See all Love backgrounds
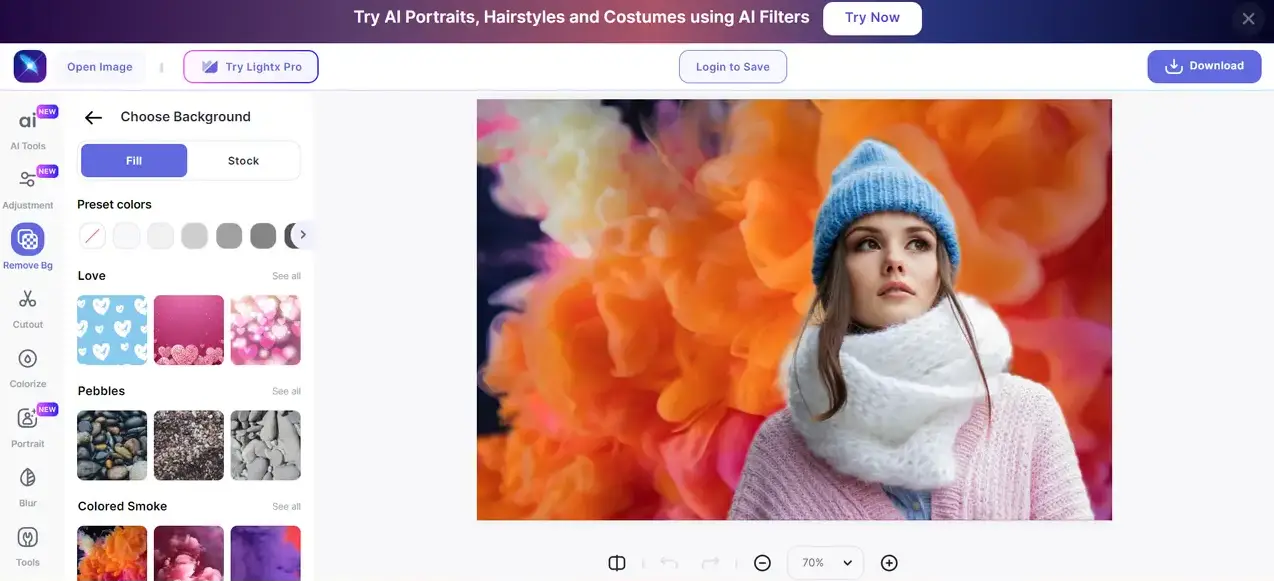Screen dimensions: 1274x581 tap(287, 276)
